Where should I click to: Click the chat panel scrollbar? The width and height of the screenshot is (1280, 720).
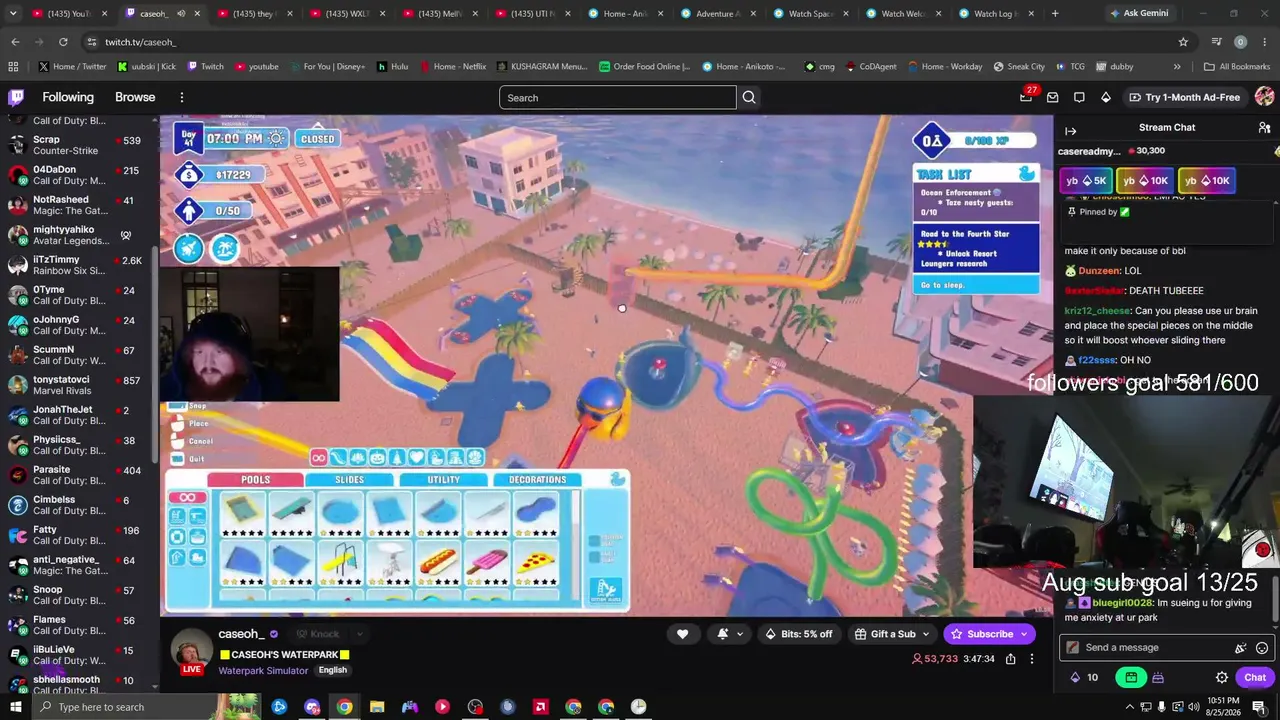(1277, 598)
